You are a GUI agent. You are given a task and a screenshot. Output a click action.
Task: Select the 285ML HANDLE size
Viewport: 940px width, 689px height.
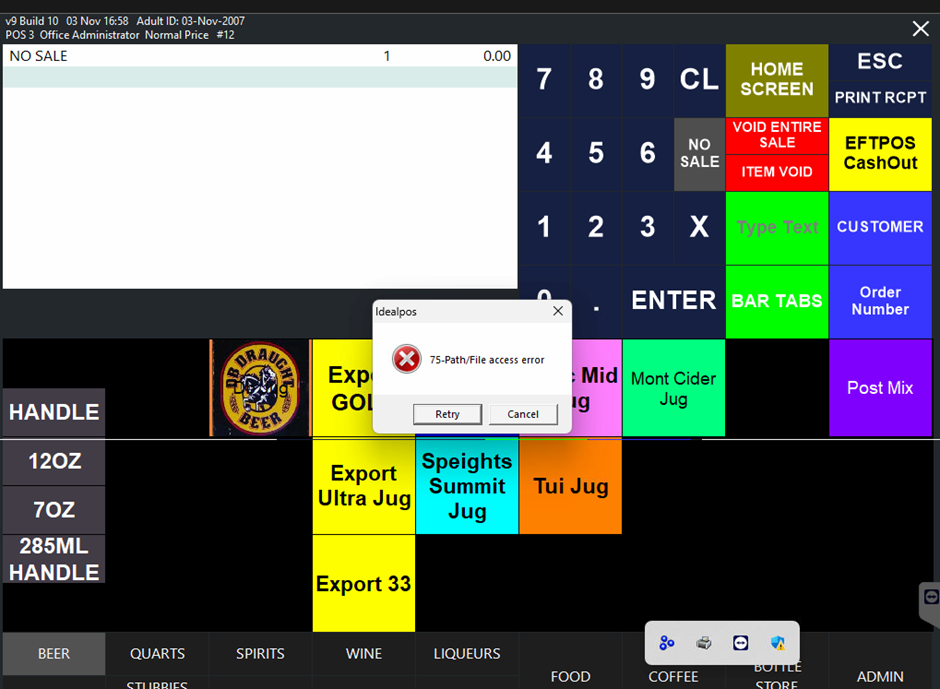point(54,559)
